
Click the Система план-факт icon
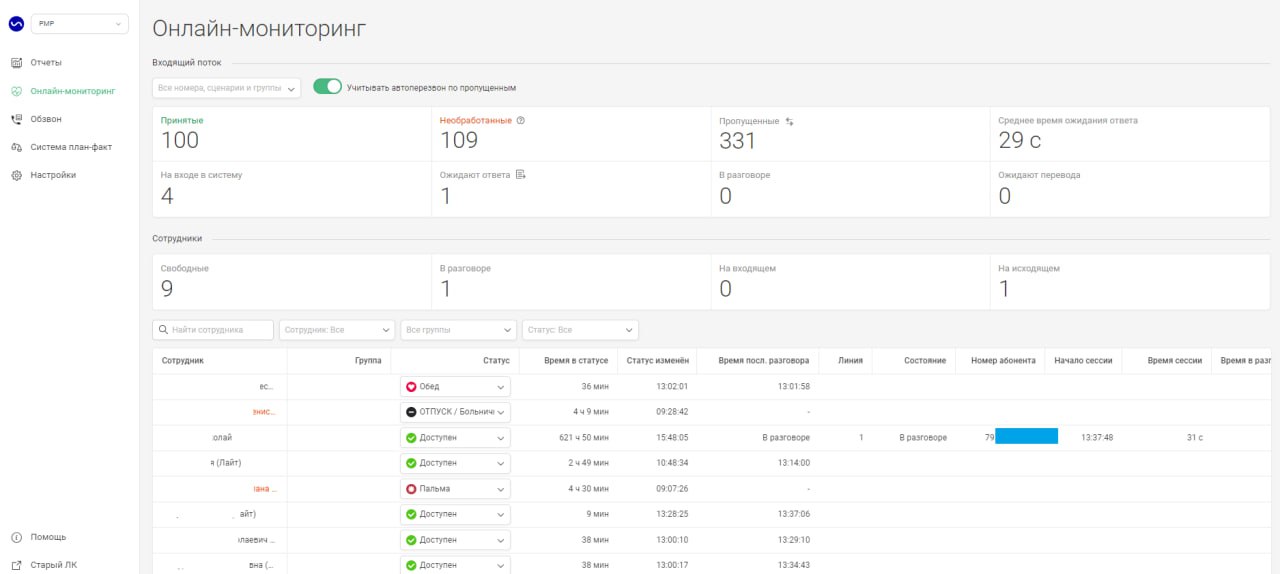16,147
